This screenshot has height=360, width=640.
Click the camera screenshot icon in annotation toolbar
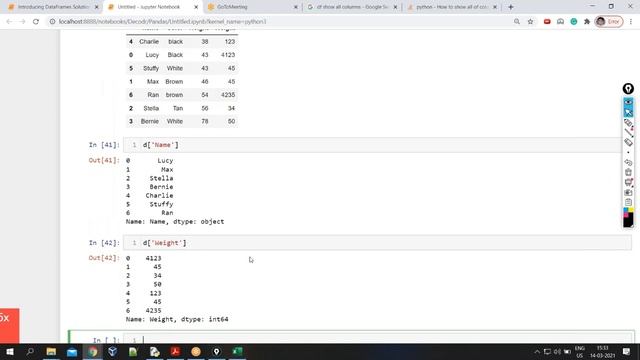tap(628, 192)
